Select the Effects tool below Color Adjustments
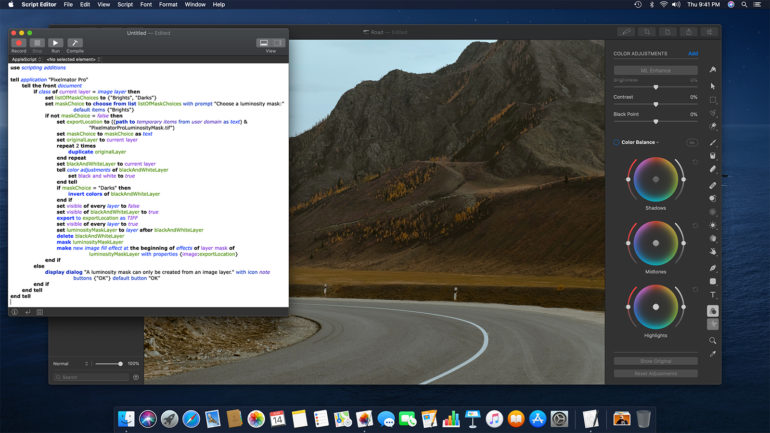Image resolution: width=770 pixels, height=433 pixels. [713, 324]
